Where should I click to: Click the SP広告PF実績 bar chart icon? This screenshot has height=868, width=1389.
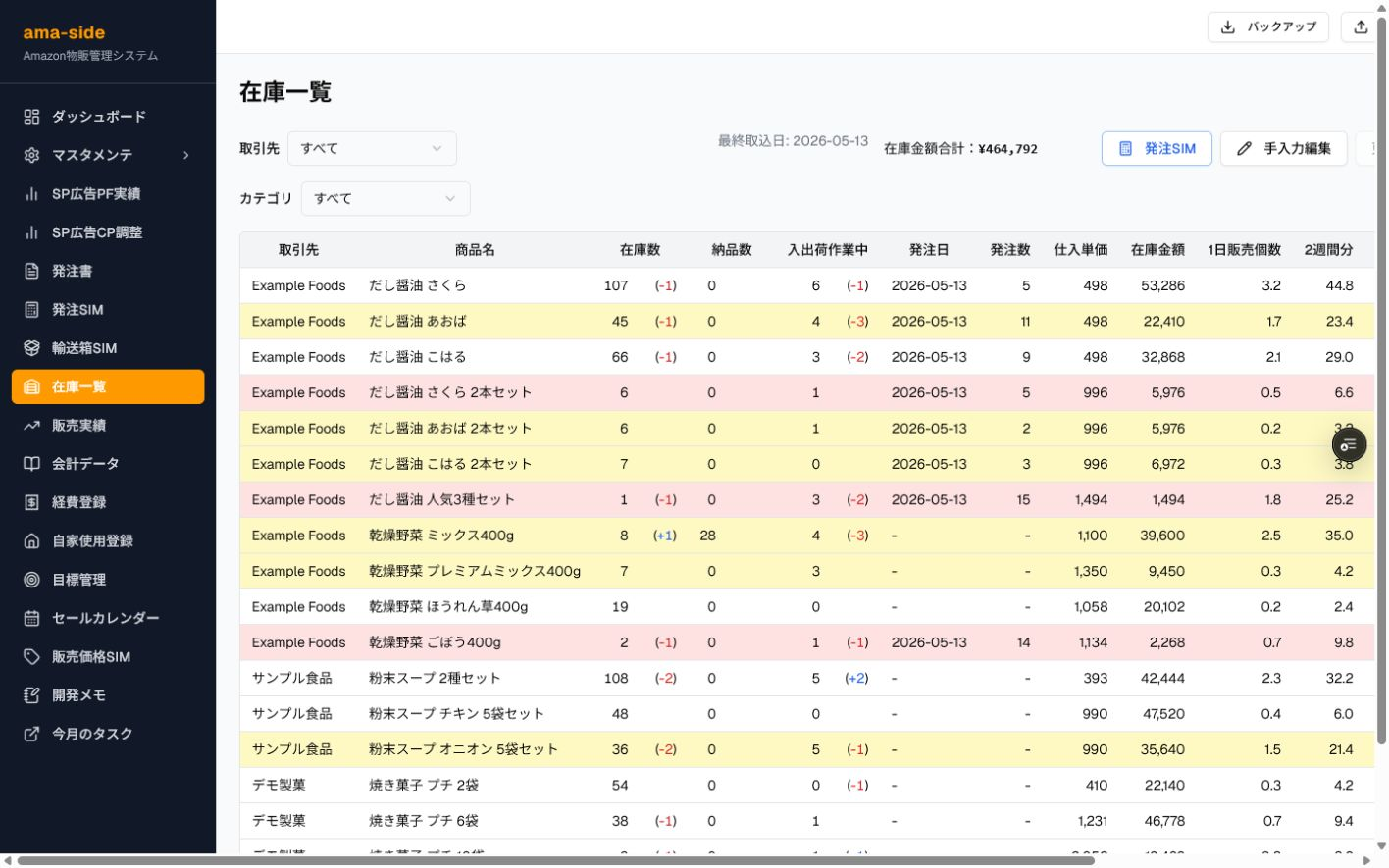pyautogui.click(x=31, y=194)
